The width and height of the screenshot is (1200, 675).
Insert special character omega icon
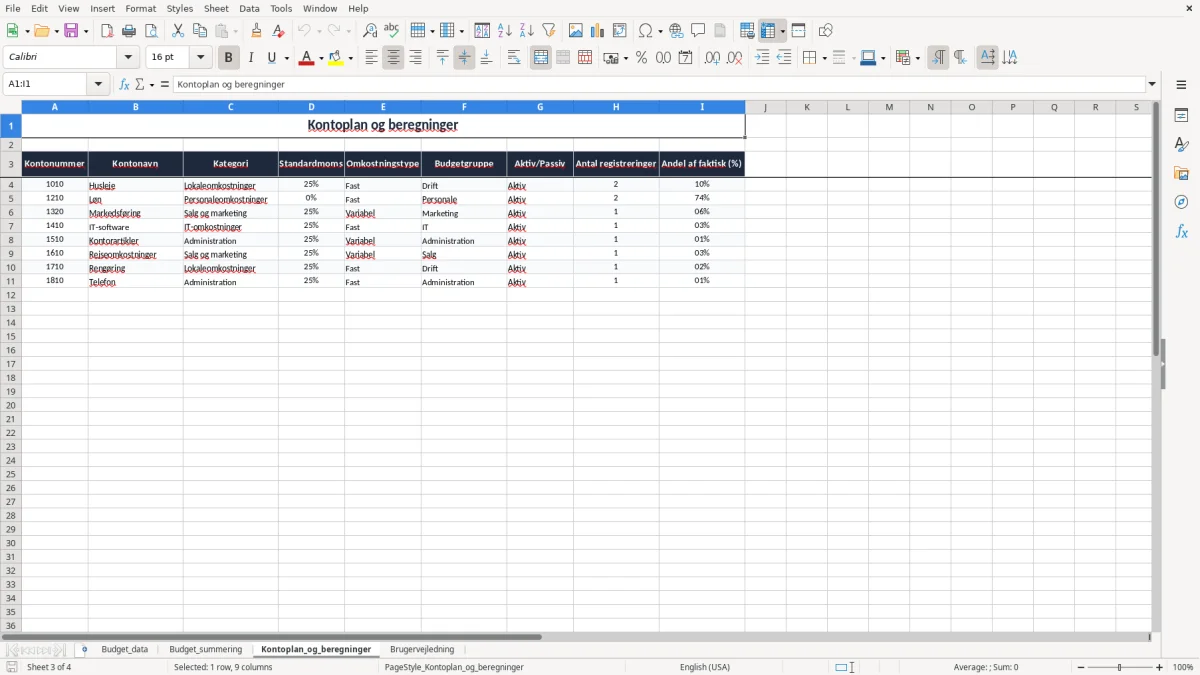pos(646,31)
